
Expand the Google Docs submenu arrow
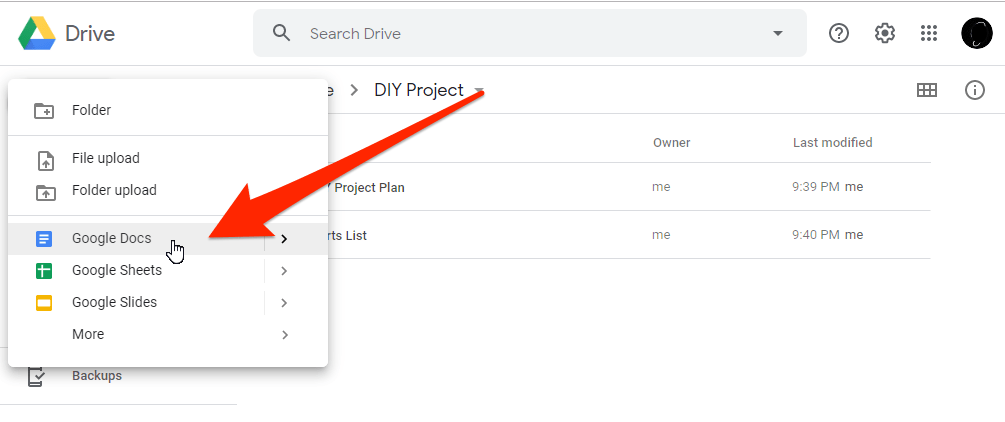(x=285, y=239)
